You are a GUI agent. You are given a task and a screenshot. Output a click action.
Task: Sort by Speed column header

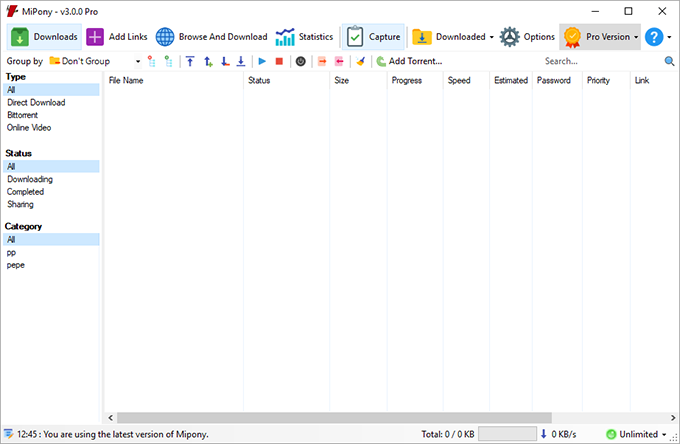(x=466, y=80)
